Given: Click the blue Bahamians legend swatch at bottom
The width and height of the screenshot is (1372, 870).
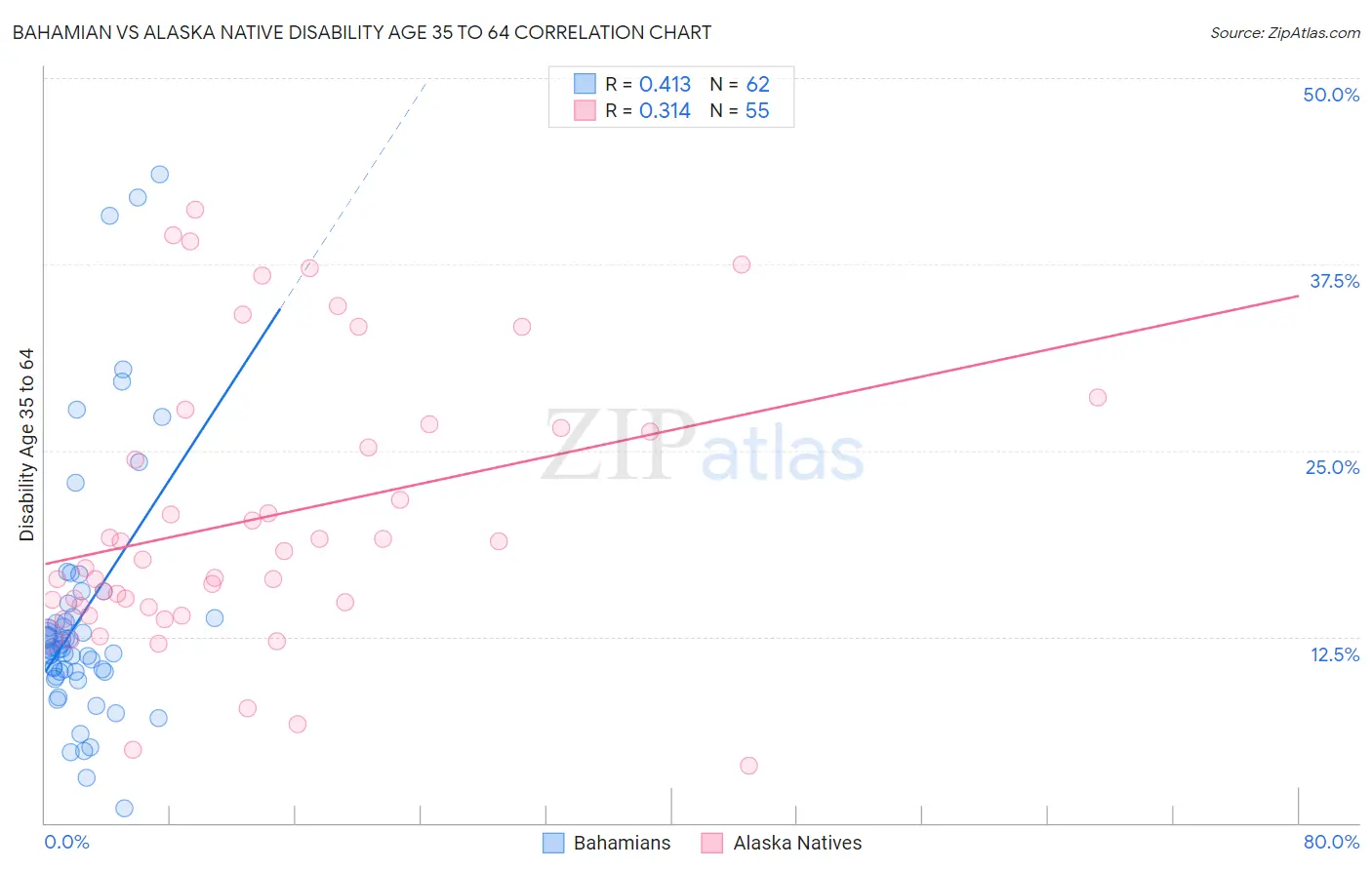Looking at the screenshot, I should [x=553, y=843].
